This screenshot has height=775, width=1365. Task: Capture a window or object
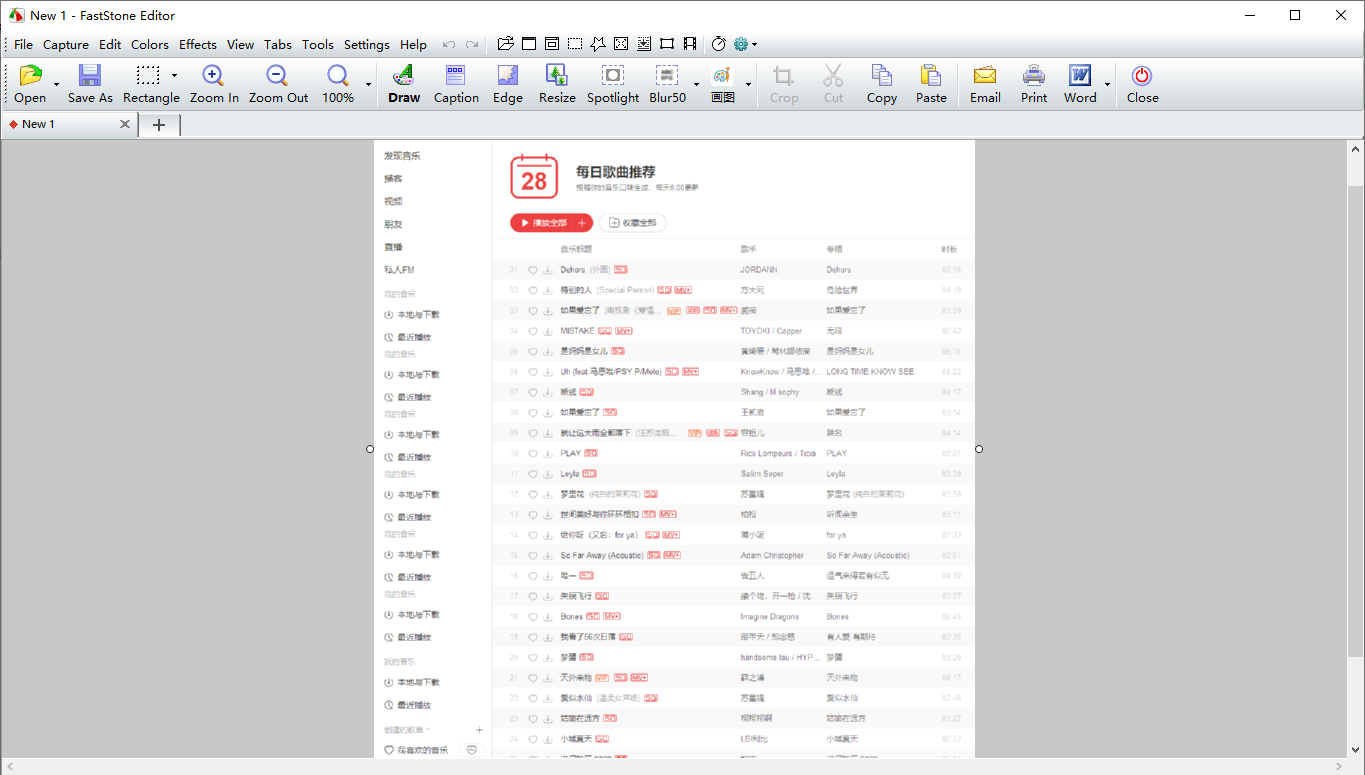pos(551,44)
